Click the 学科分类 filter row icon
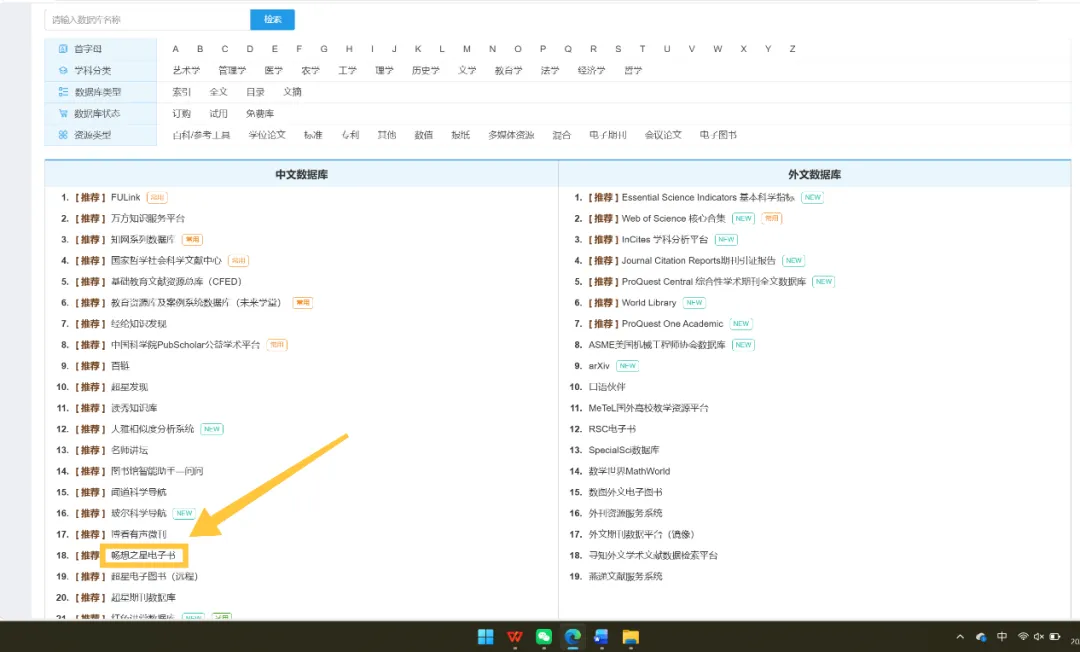This screenshot has height=652, width=1080. pos(63,70)
